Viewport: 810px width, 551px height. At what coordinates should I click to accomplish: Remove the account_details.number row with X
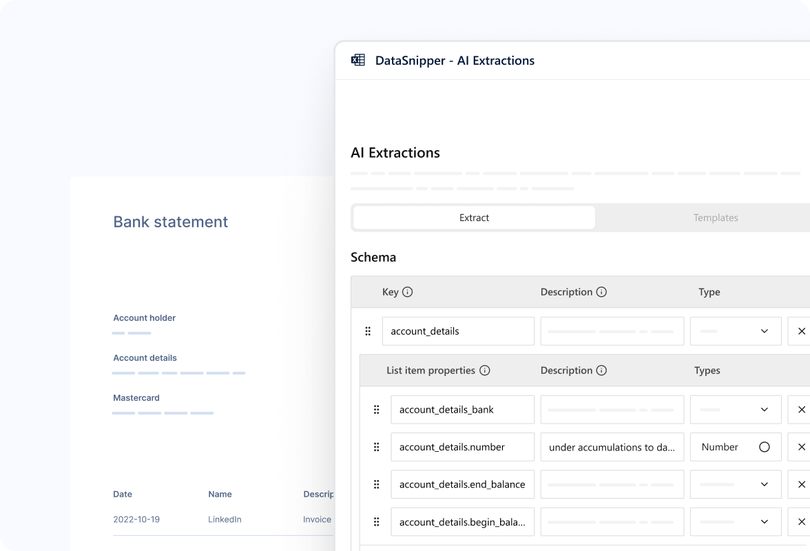coord(801,447)
